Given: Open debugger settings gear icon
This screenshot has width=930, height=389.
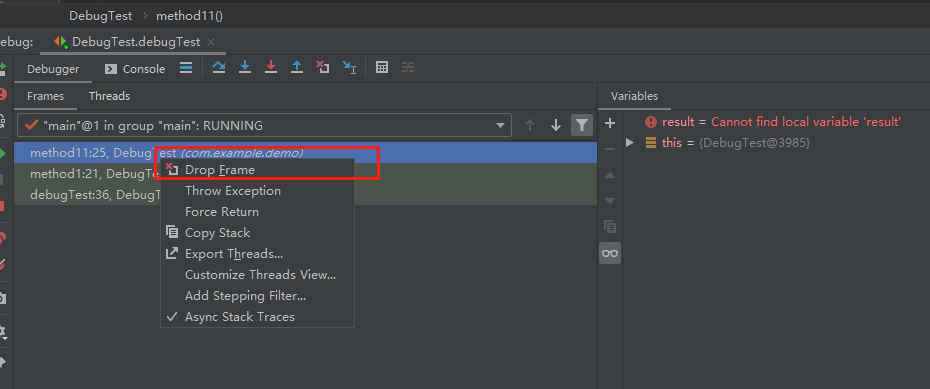Looking at the screenshot, I should (2, 331).
